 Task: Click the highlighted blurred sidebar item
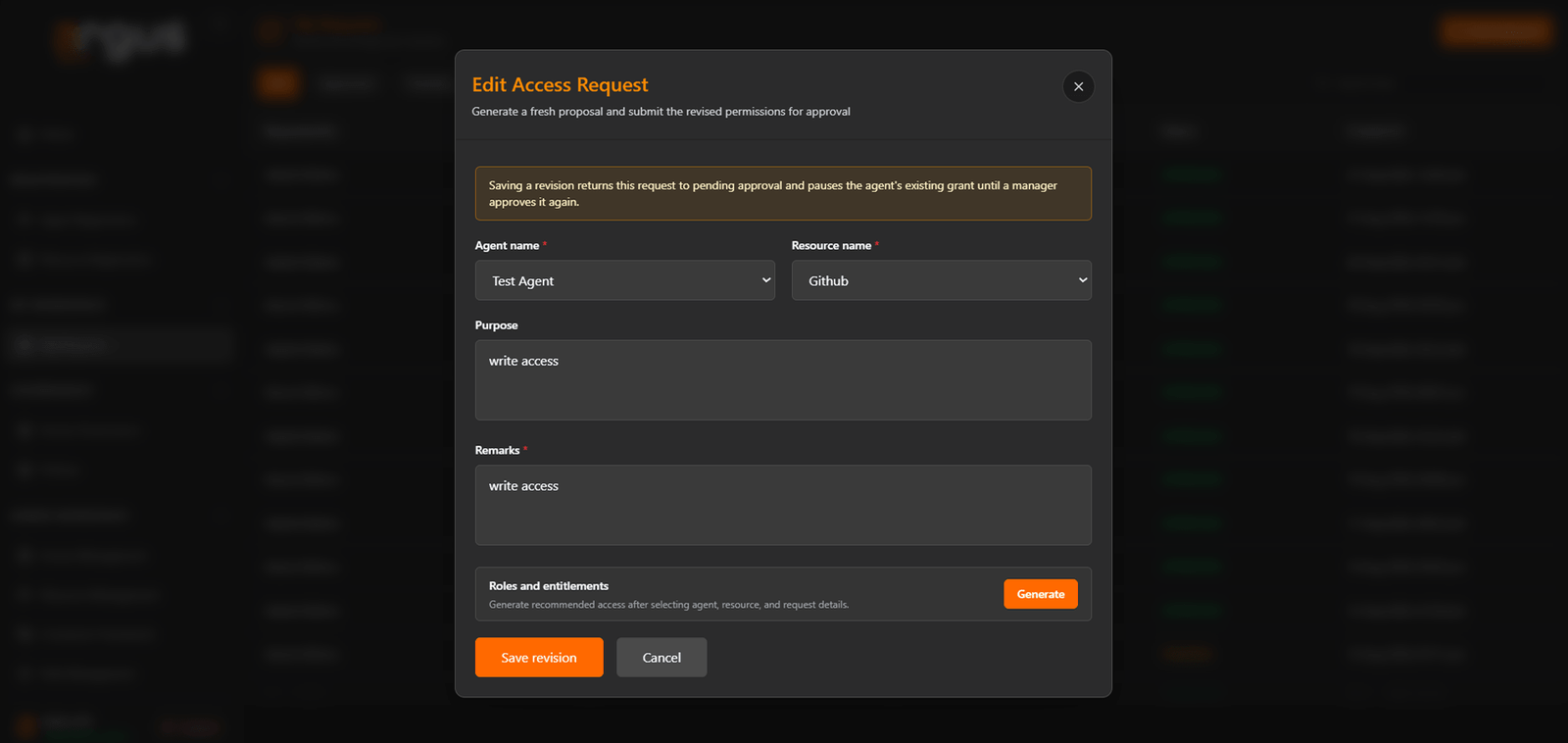point(118,345)
